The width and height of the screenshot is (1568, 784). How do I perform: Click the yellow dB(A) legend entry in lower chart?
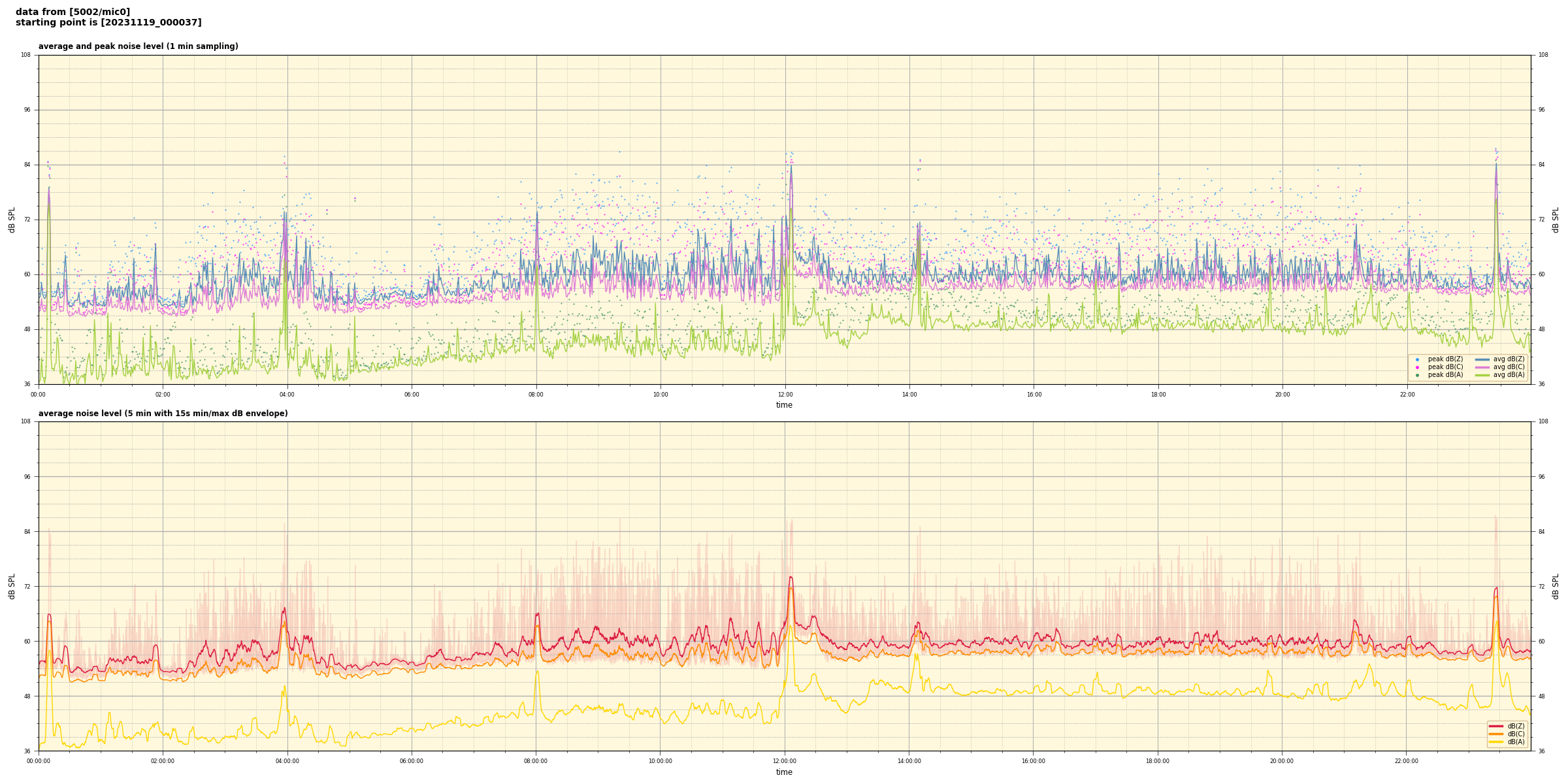1496,742
